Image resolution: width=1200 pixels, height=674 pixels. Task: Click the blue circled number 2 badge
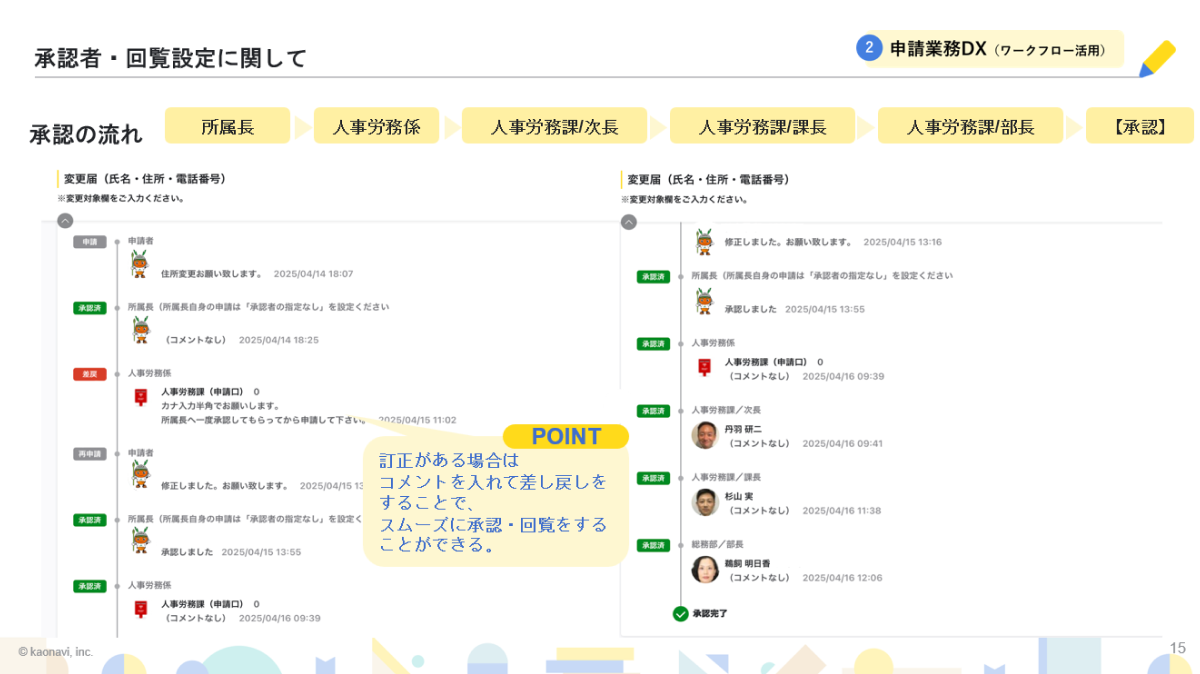pos(869,48)
